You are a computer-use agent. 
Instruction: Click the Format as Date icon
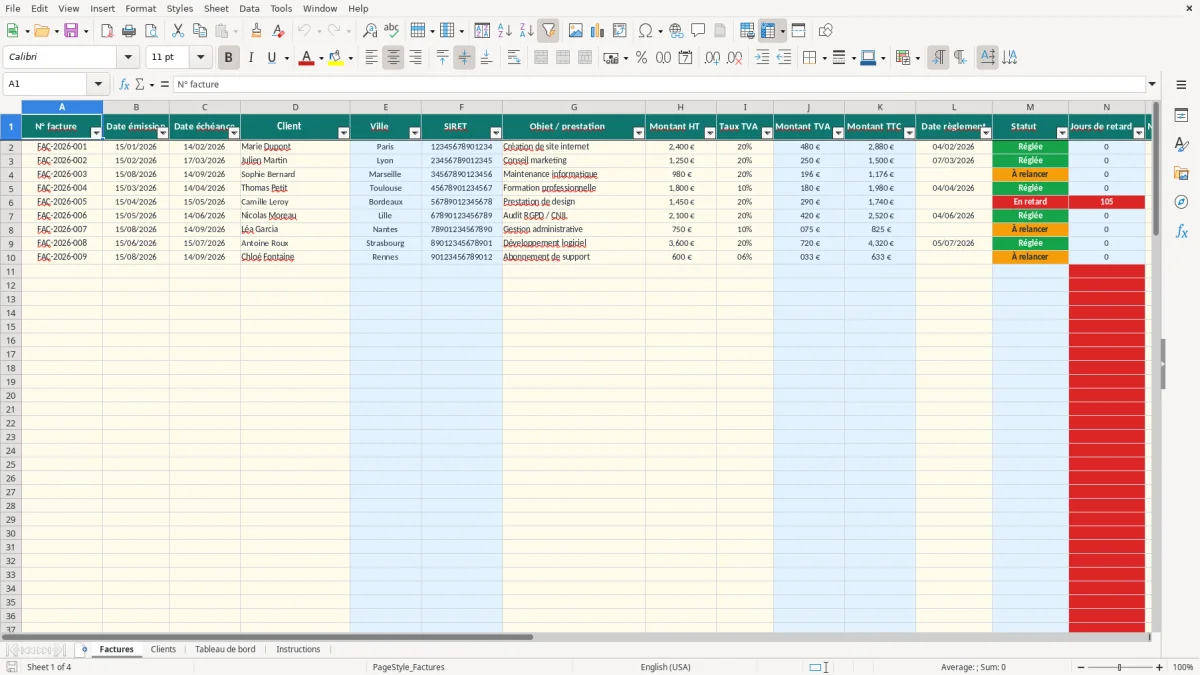point(685,58)
